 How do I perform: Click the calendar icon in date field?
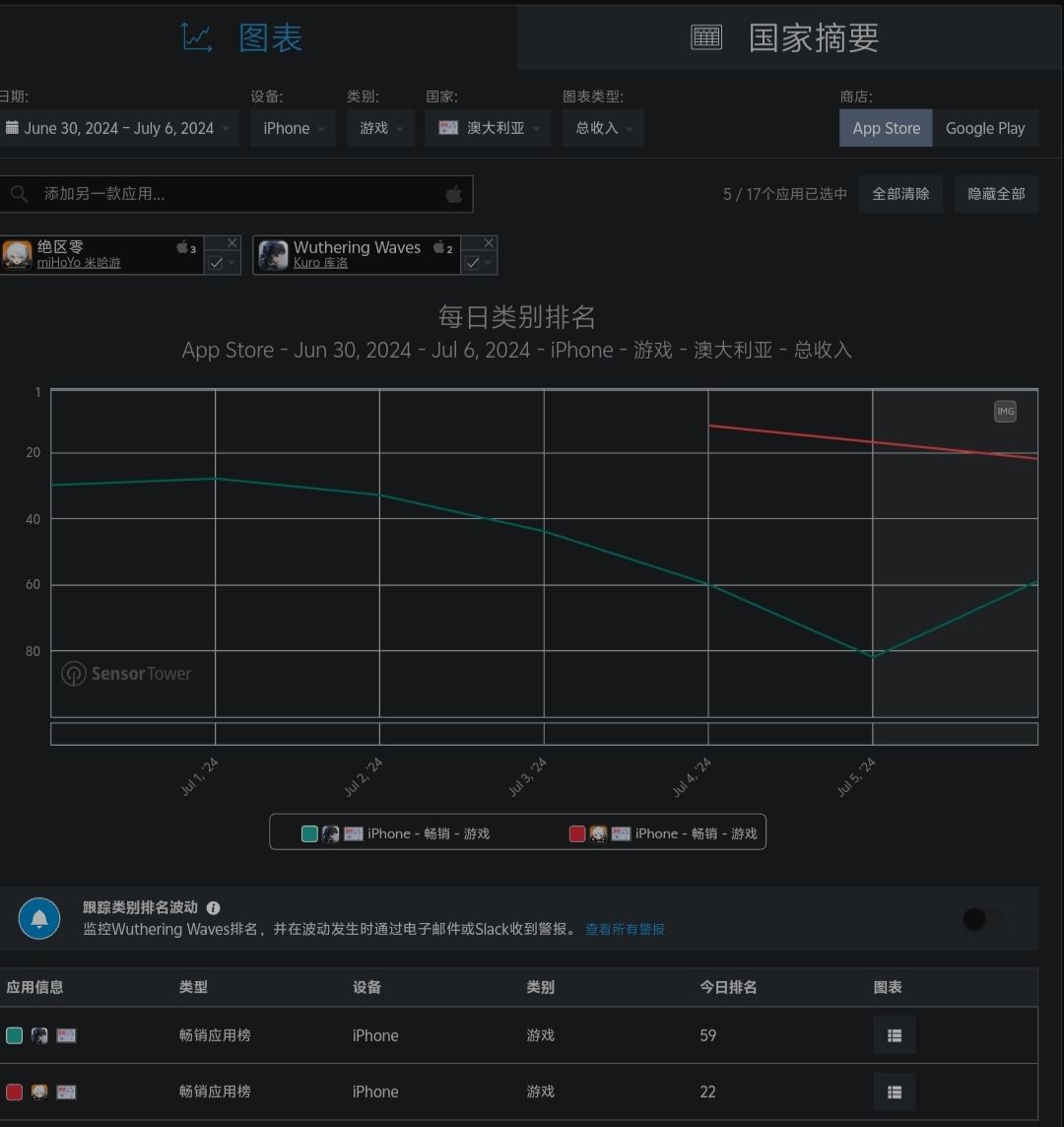click(x=12, y=128)
